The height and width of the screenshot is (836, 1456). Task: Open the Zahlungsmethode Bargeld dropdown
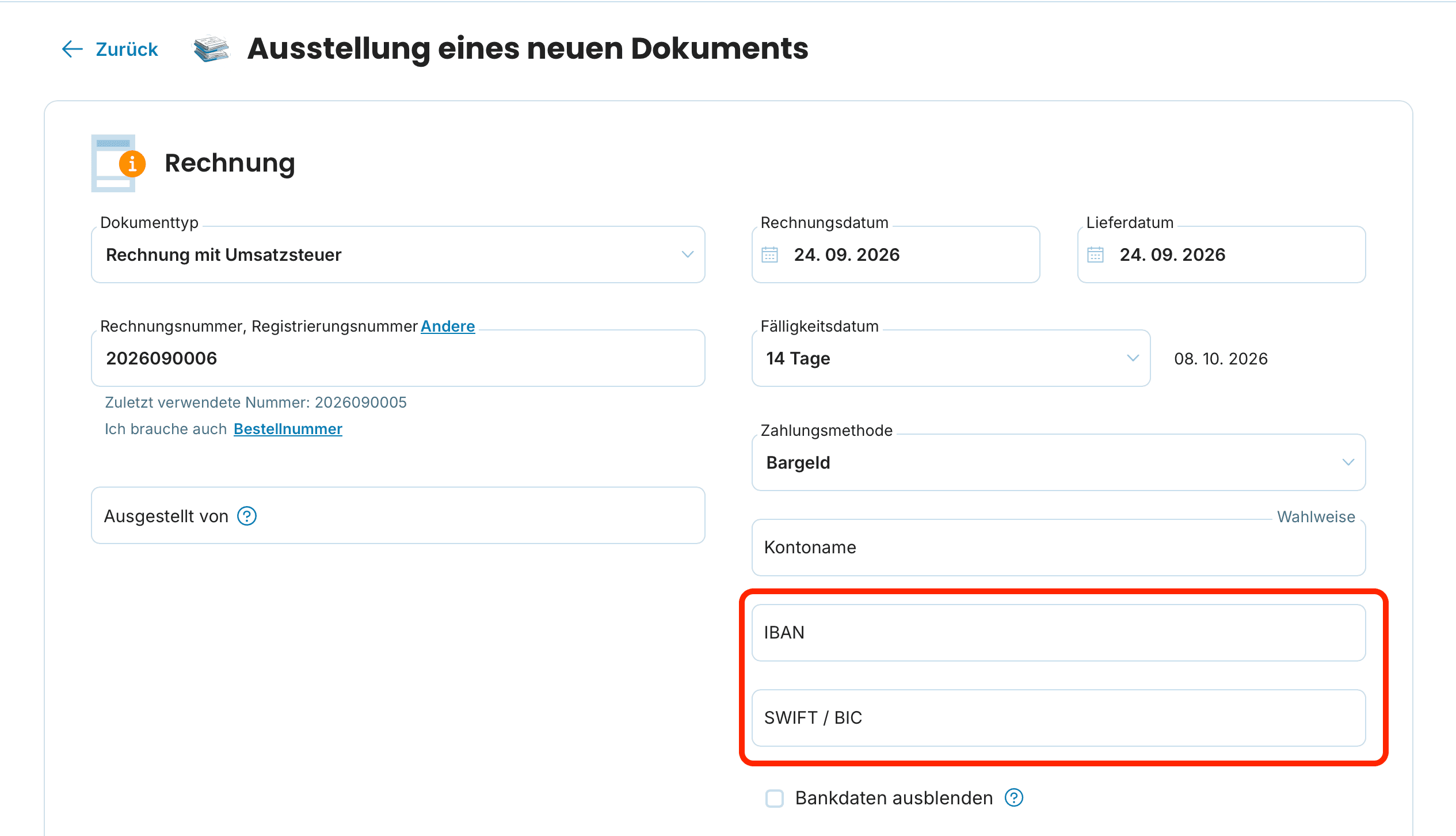(1059, 462)
